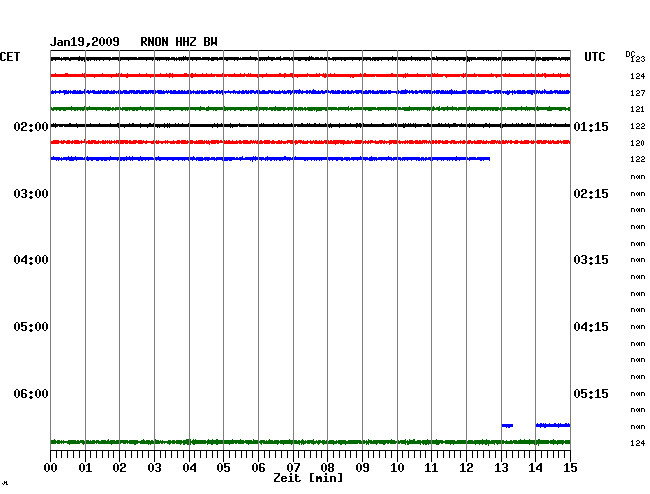Screen dimensions: 650x494
Task: Click minute label 15 on the time axis
Action: [570, 468]
